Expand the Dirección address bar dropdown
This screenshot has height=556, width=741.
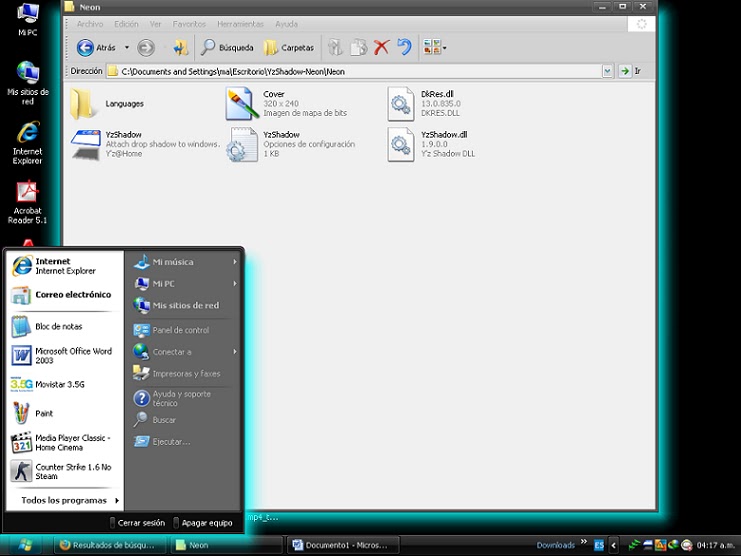(x=607, y=72)
